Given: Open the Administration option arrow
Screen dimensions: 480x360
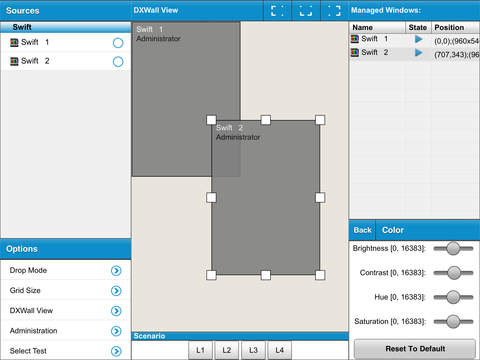Looking at the screenshot, I should (116, 331).
